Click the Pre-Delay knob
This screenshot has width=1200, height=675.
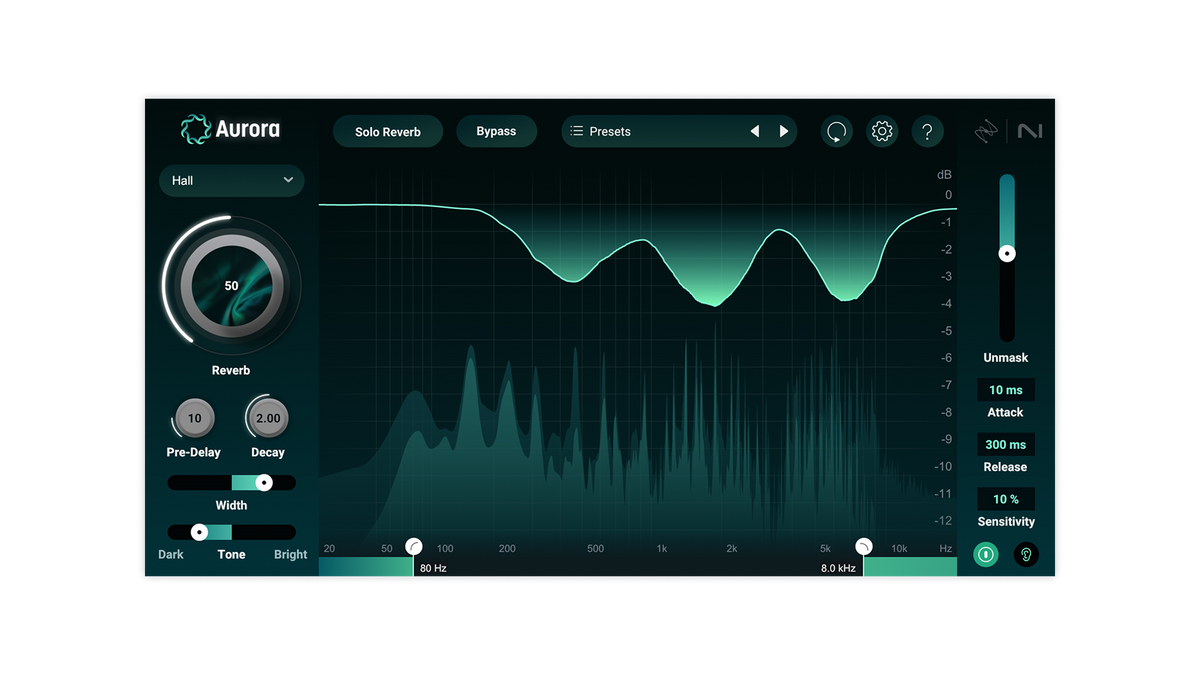(194, 418)
